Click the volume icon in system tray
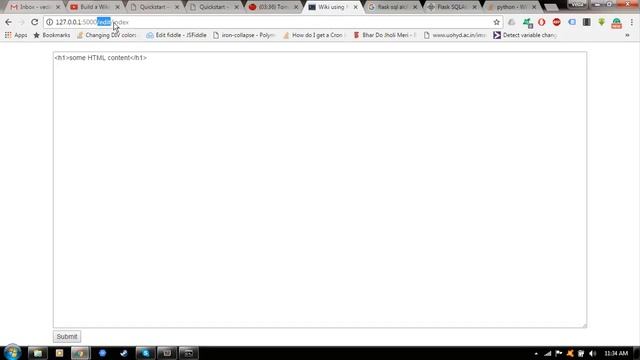Image resolution: width=640 pixels, height=360 pixels. [x=593, y=353]
